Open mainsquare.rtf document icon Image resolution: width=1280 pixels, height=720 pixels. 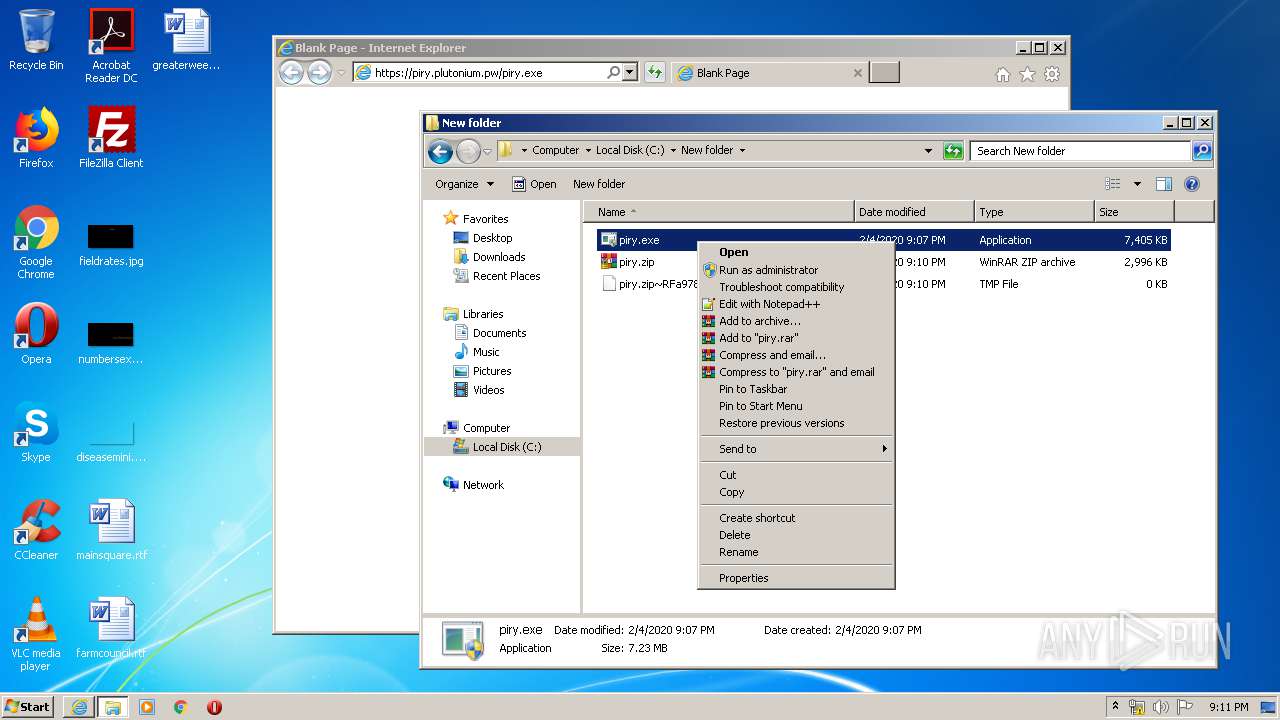coord(111,530)
